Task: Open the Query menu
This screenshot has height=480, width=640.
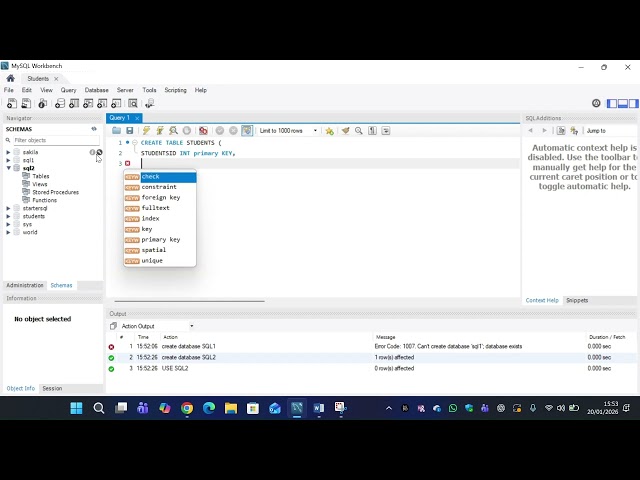Action: pyautogui.click(x=69, y=90)
